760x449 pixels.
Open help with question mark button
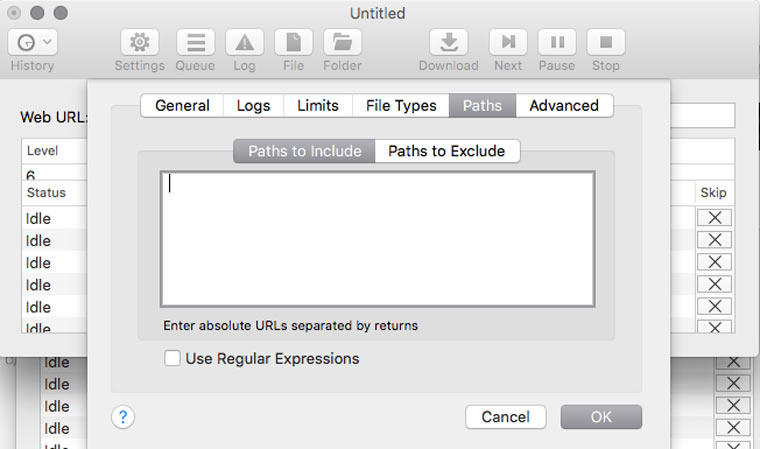(x=124, y=417)
